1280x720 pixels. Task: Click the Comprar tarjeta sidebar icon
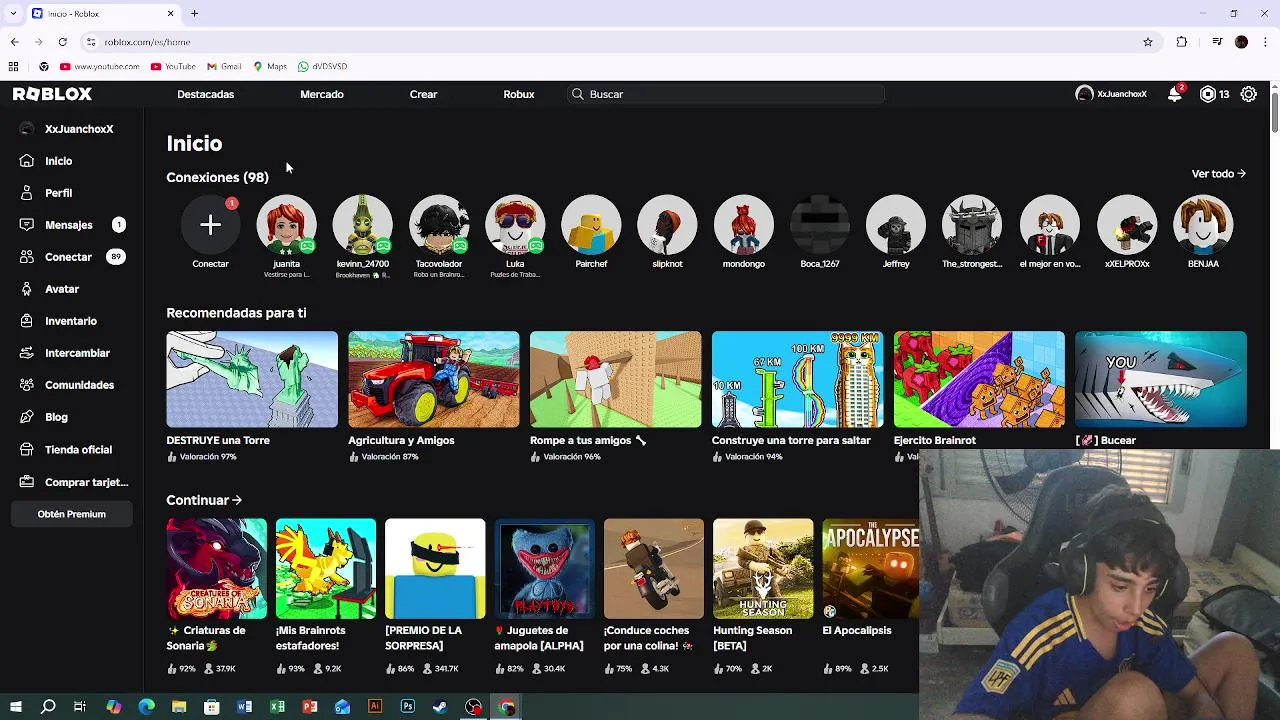tap(27, 482)
